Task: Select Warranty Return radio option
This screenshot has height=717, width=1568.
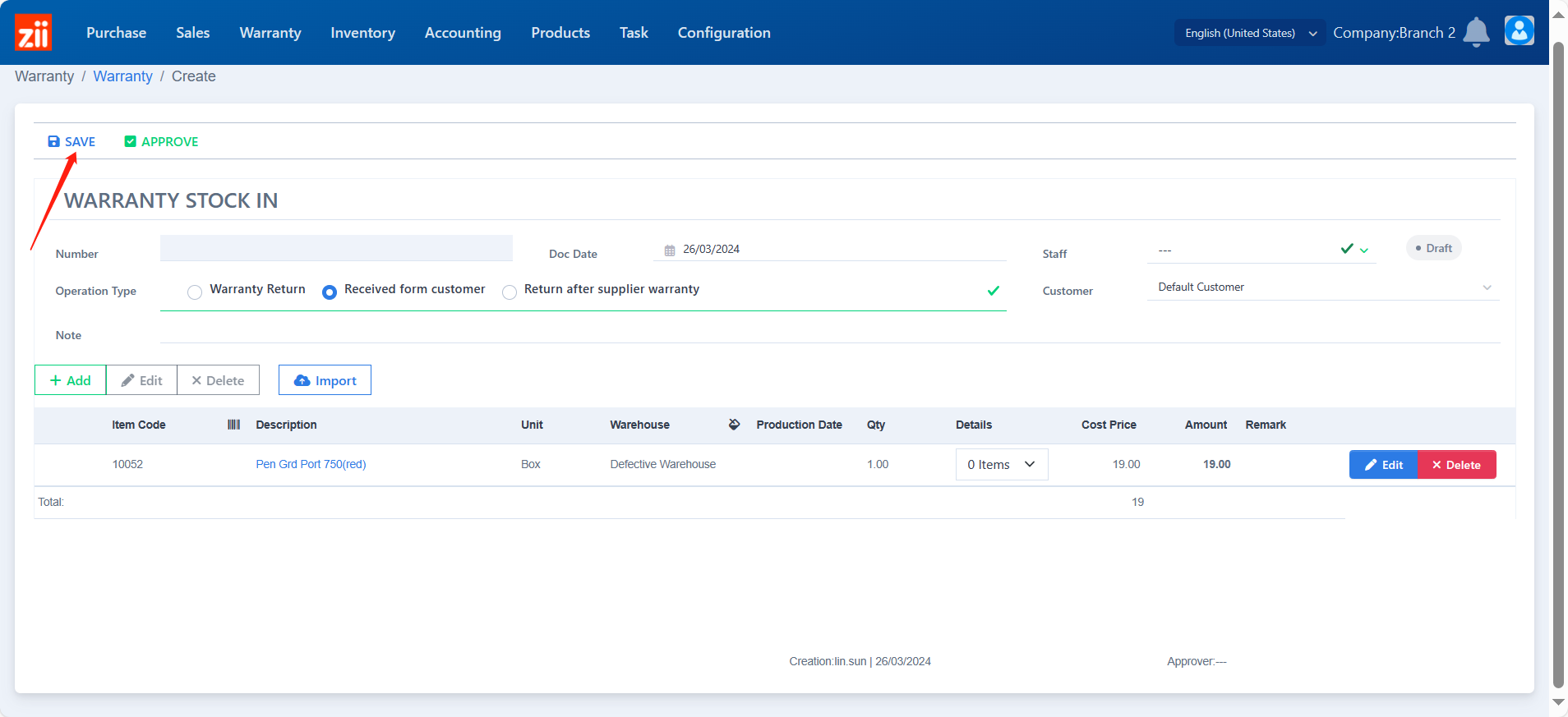Action: coord(195,292)
